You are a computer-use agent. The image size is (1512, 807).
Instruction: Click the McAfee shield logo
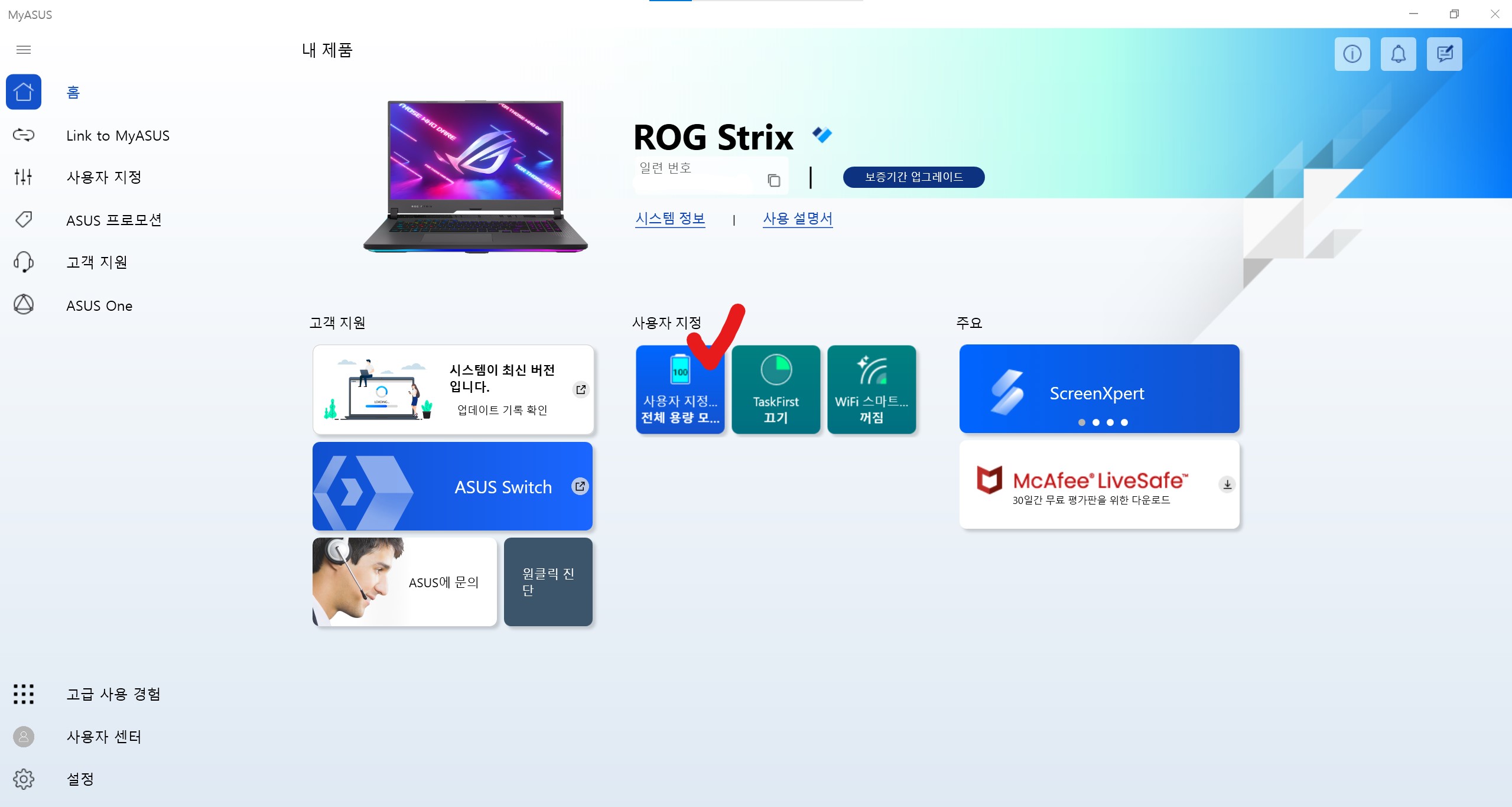pos(989,480)
